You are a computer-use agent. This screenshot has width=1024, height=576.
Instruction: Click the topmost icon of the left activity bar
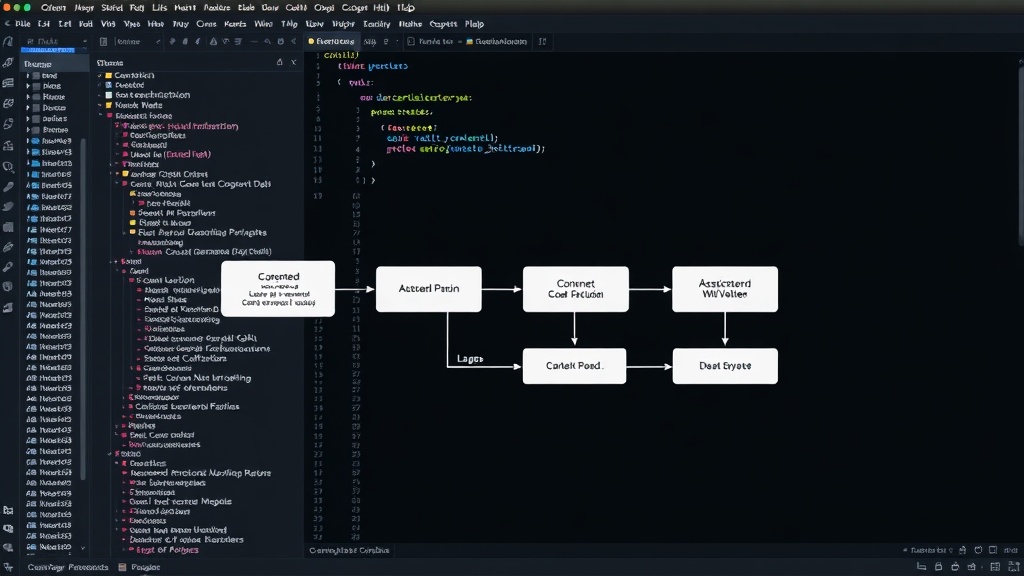pos(8,42)
